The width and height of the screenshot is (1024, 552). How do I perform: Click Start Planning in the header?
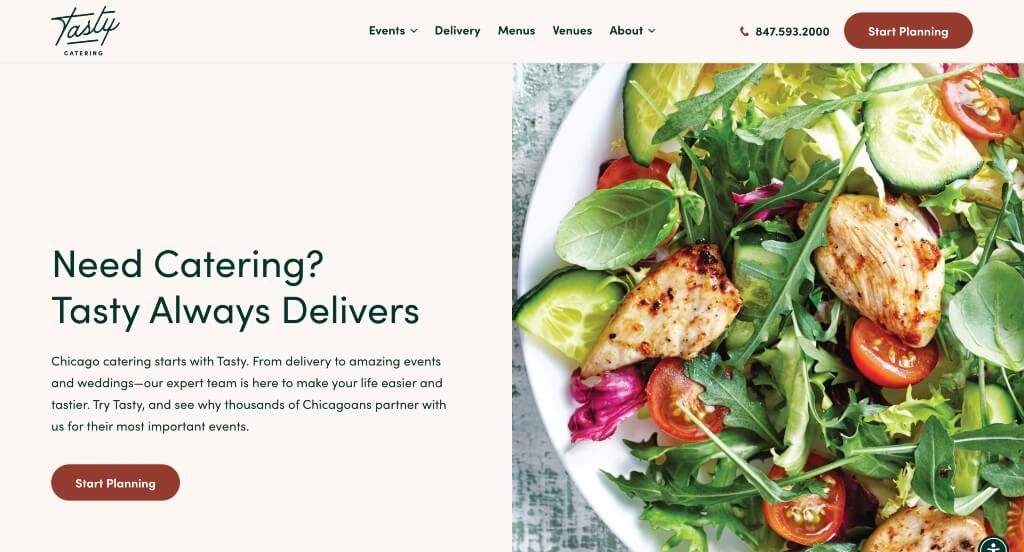908,31
